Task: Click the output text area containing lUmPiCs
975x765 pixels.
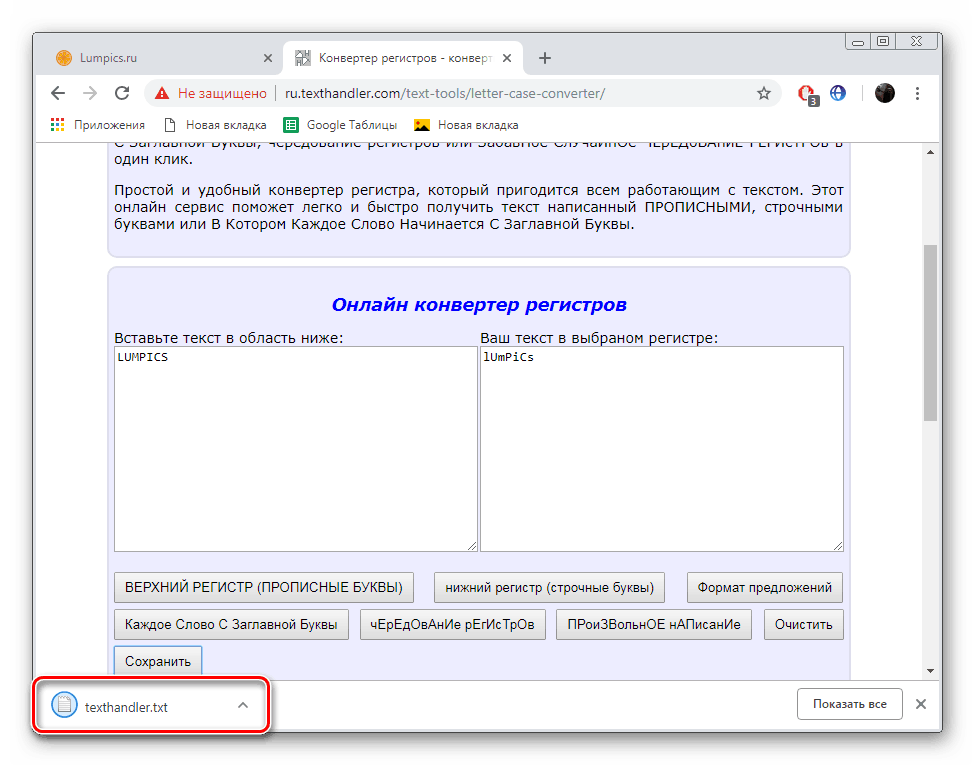Action: pos(662,448)
